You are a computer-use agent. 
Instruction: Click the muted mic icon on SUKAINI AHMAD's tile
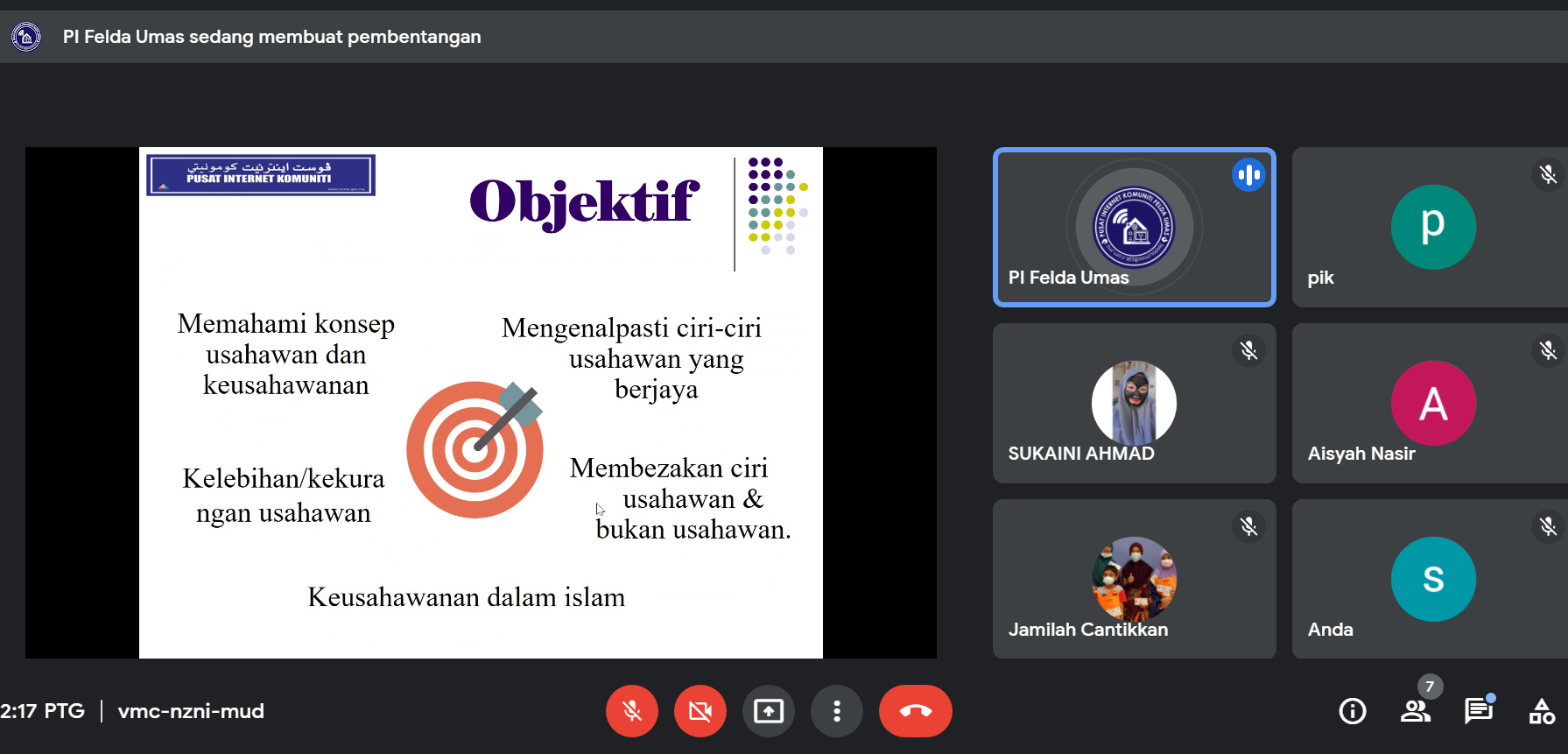tap(1248, 350)
